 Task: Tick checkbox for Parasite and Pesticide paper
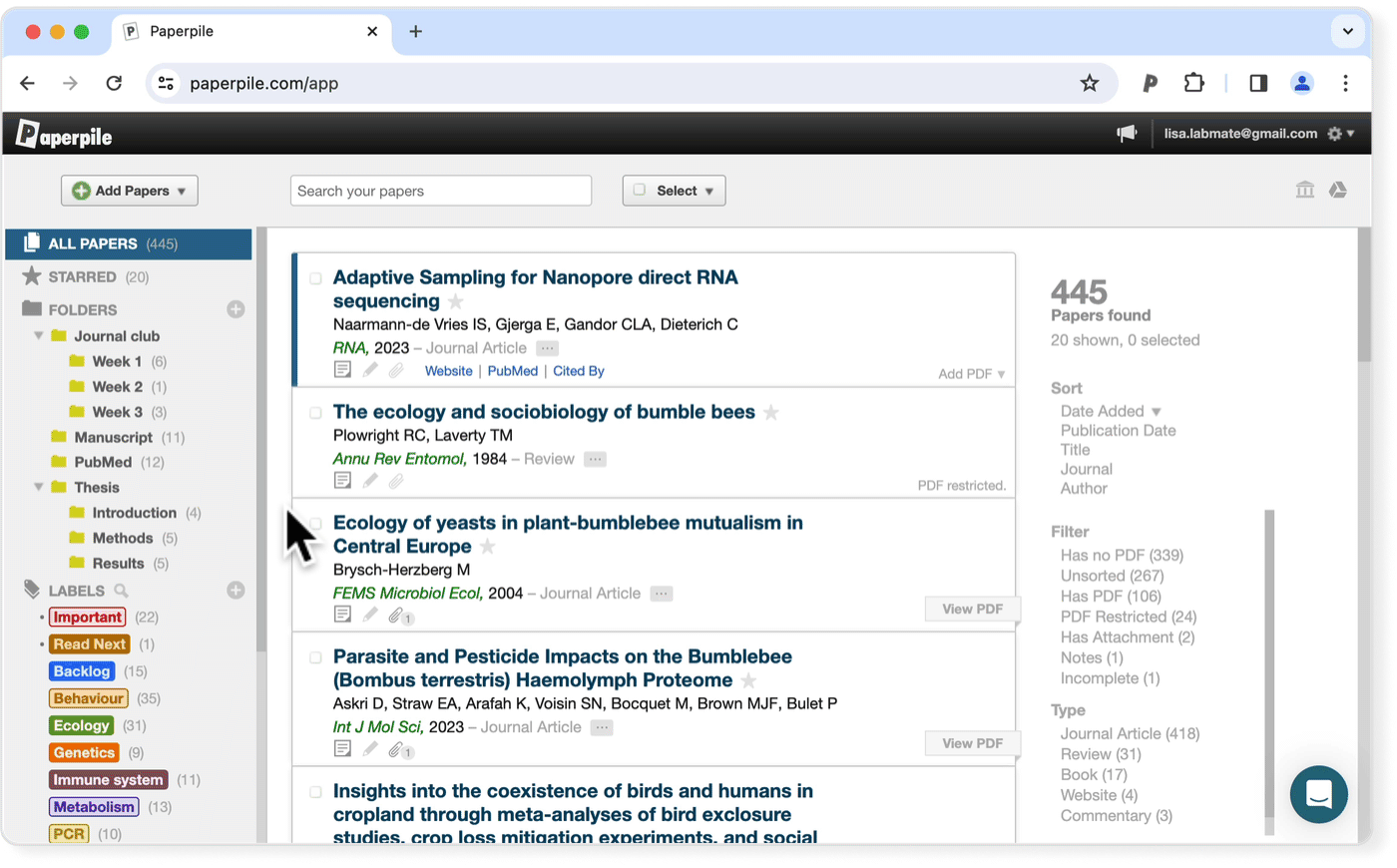point(315,657)
